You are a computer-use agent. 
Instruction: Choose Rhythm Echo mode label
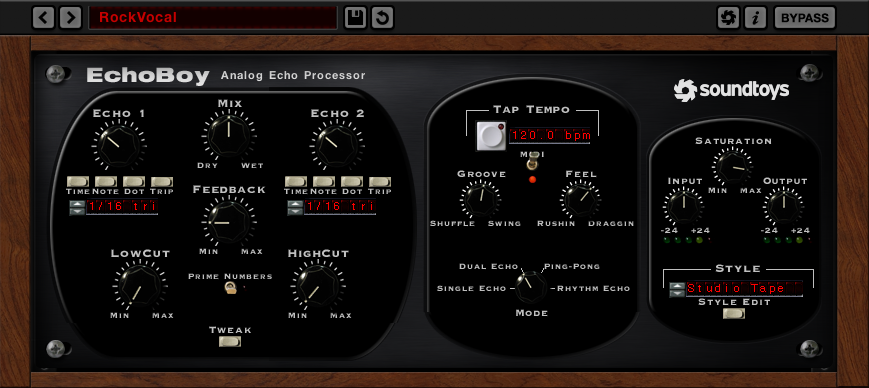(594, 288)
